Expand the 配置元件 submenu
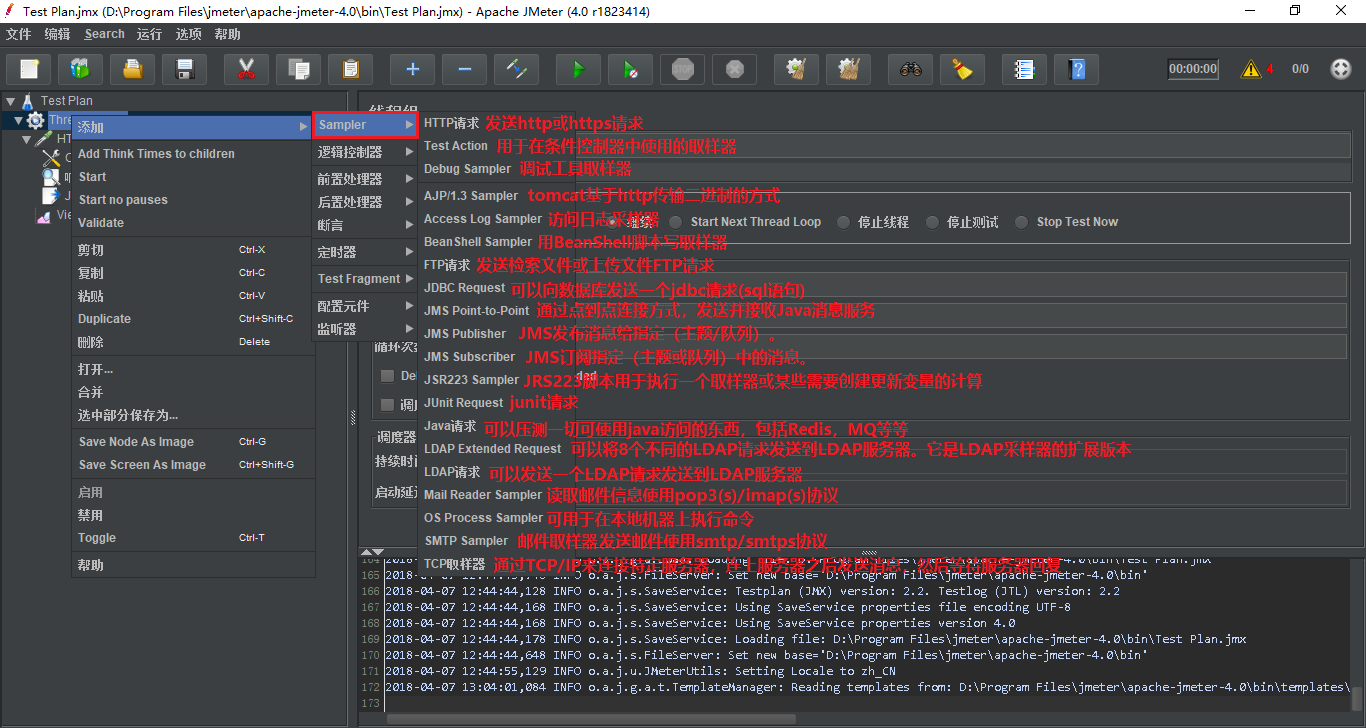This screenshot has width=1366, height=728. [x=365, y=306]
